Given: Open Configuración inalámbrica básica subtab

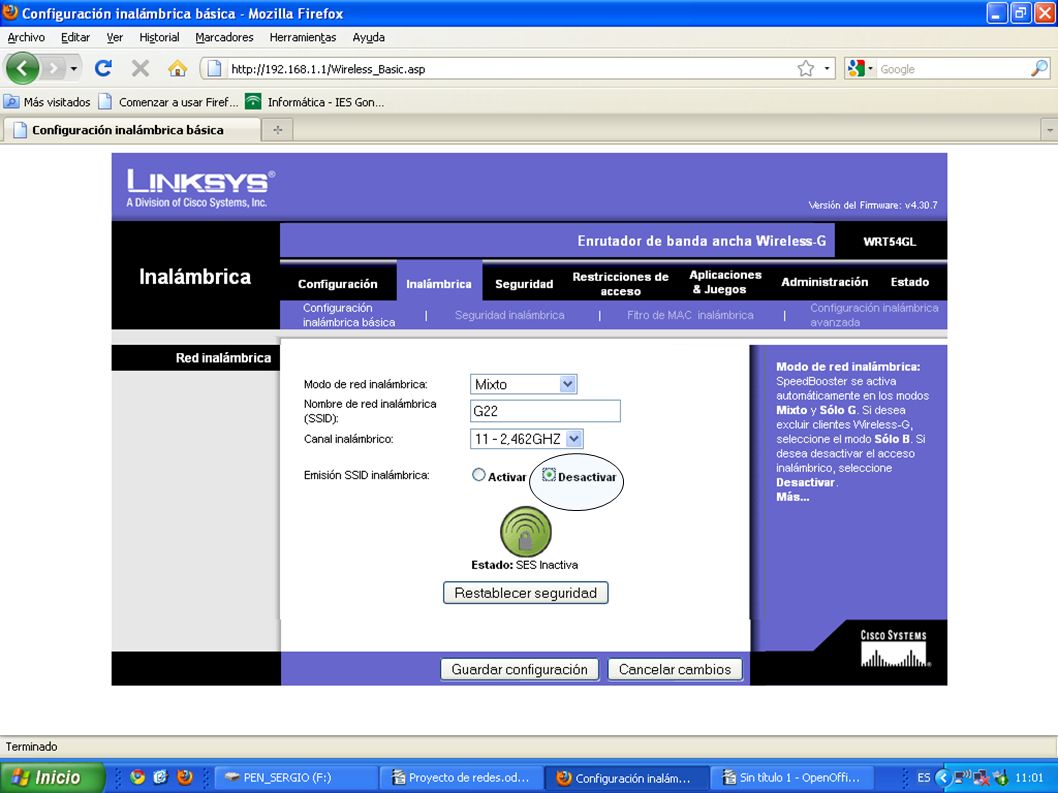Looking at the screenshot, I should coord(349,315).
